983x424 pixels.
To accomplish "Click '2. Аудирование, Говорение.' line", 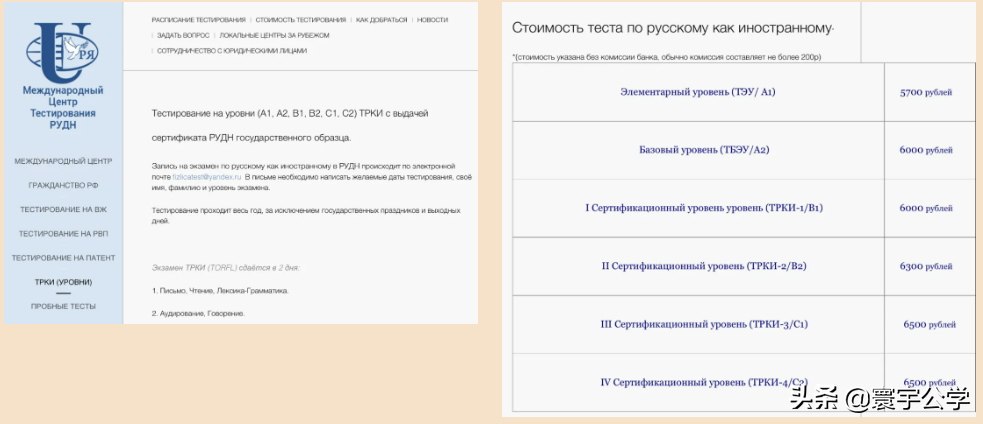I will pyautogui.click(x=198, y=313).
